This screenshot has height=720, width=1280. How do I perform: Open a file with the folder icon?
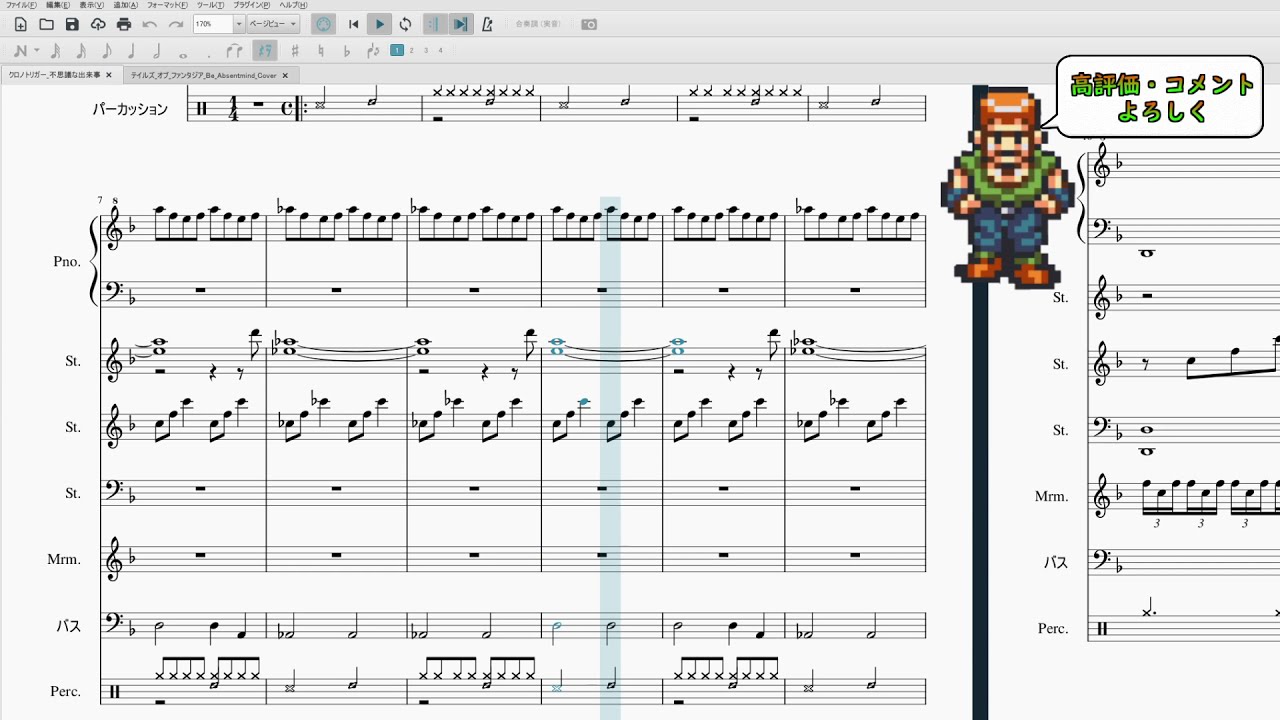pyautogui.click(x=46, y=24)
